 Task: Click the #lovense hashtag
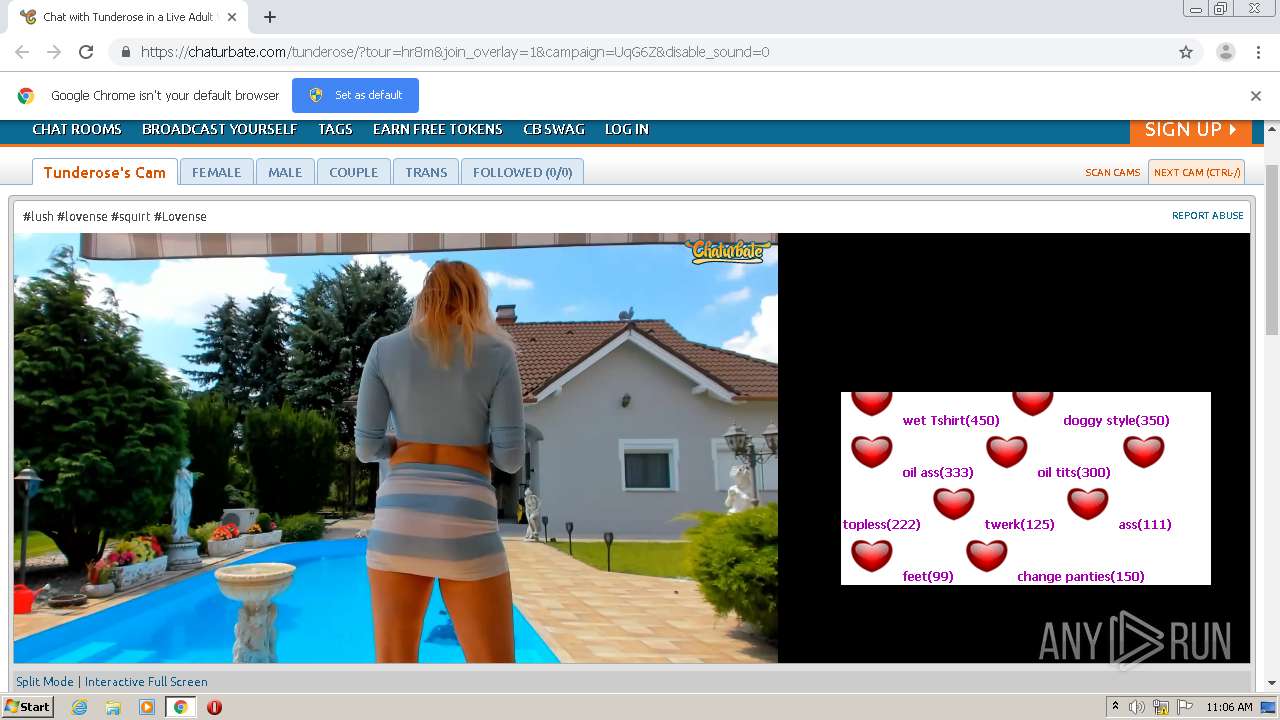tap(82, 216)
